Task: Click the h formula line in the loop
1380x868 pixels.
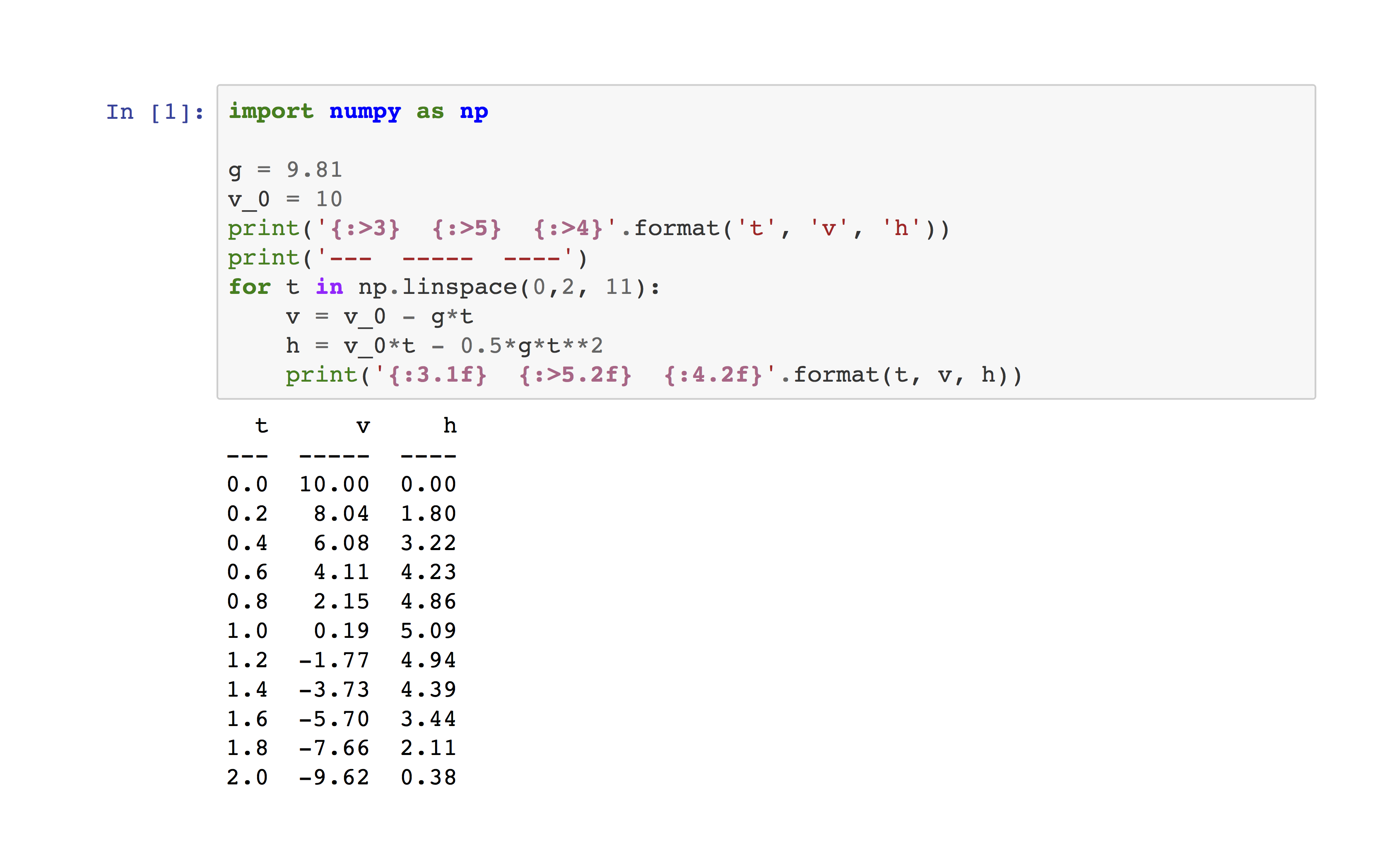Action: point(444,346)
